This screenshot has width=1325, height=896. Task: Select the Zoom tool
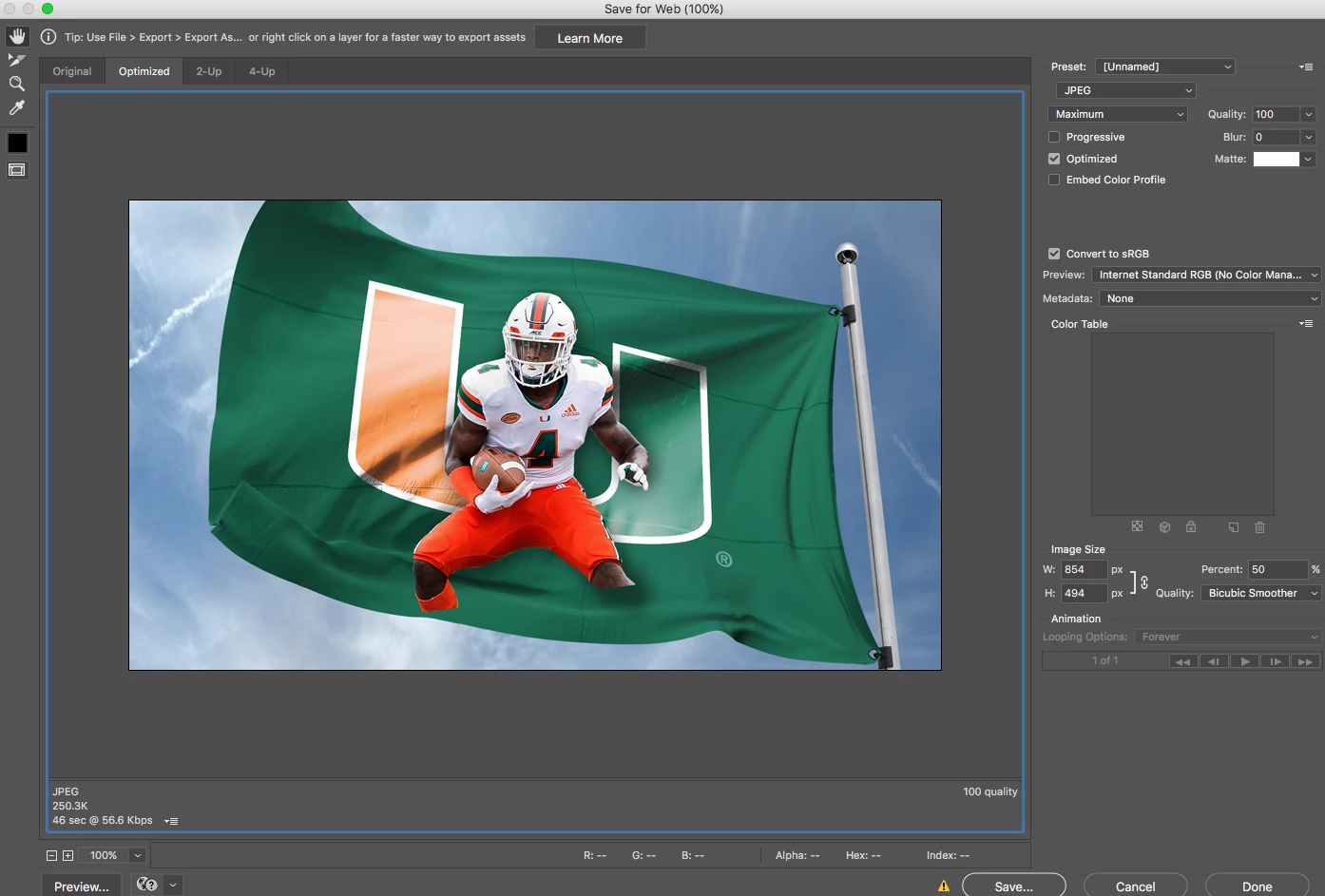[17, 84]
